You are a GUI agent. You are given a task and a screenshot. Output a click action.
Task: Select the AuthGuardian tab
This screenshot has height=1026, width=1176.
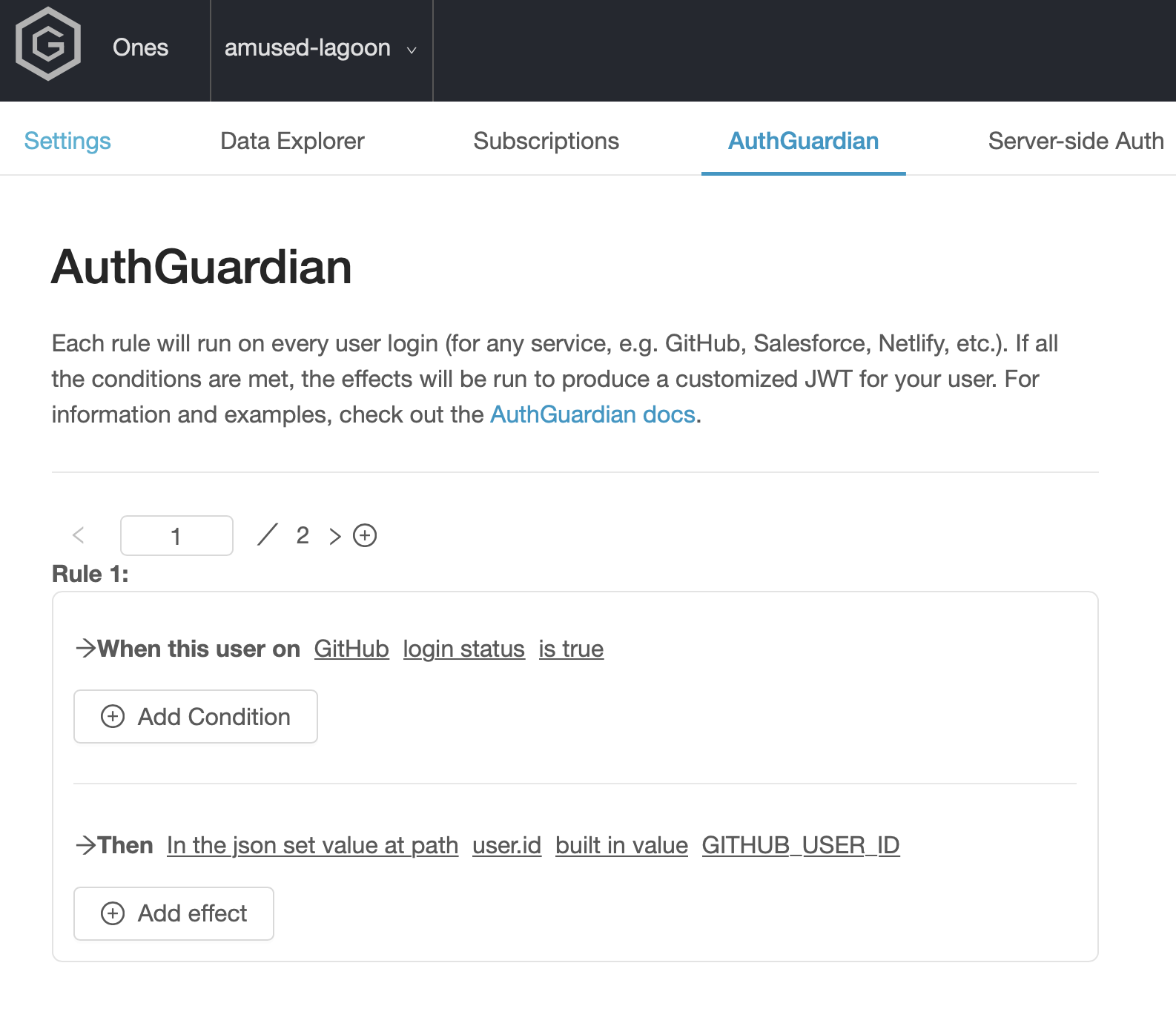pos(803,141)
